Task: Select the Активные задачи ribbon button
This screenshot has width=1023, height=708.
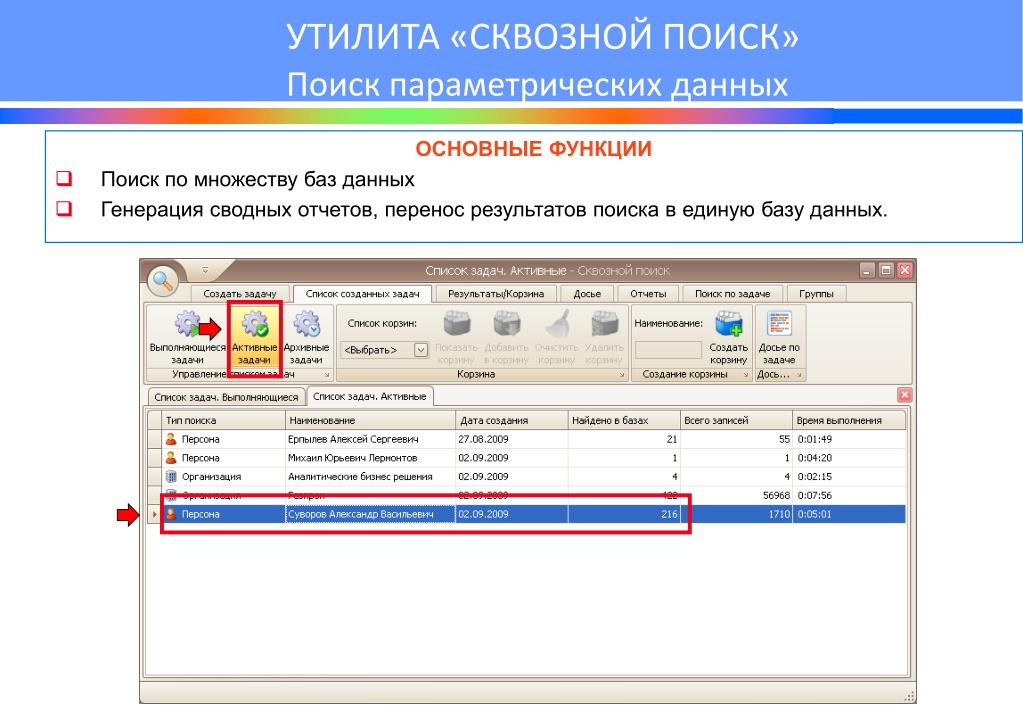Action: point(254,337)
